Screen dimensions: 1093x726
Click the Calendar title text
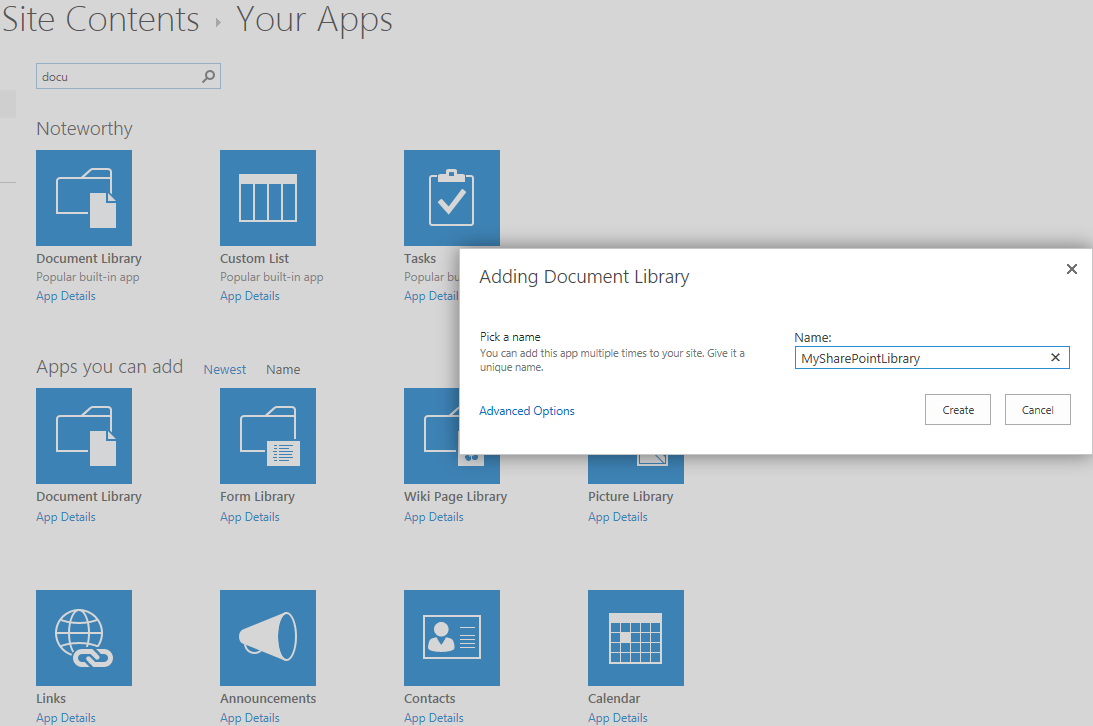pos(613,698)
